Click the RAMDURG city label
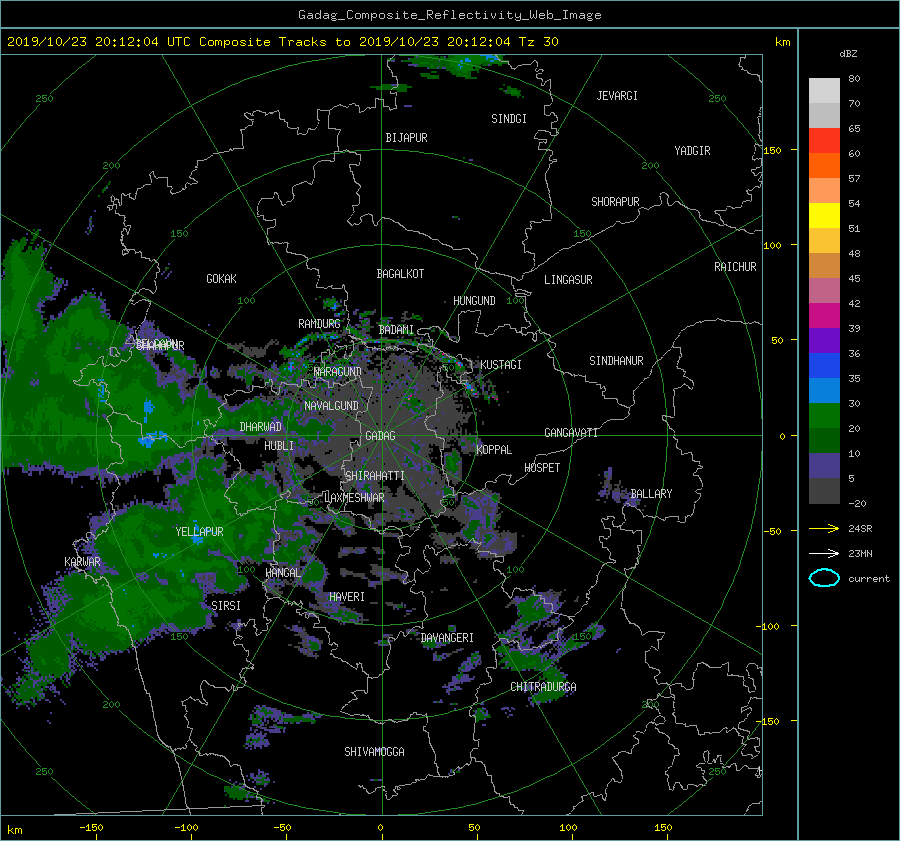Screen dimensions: 900x841 [319, 324]
